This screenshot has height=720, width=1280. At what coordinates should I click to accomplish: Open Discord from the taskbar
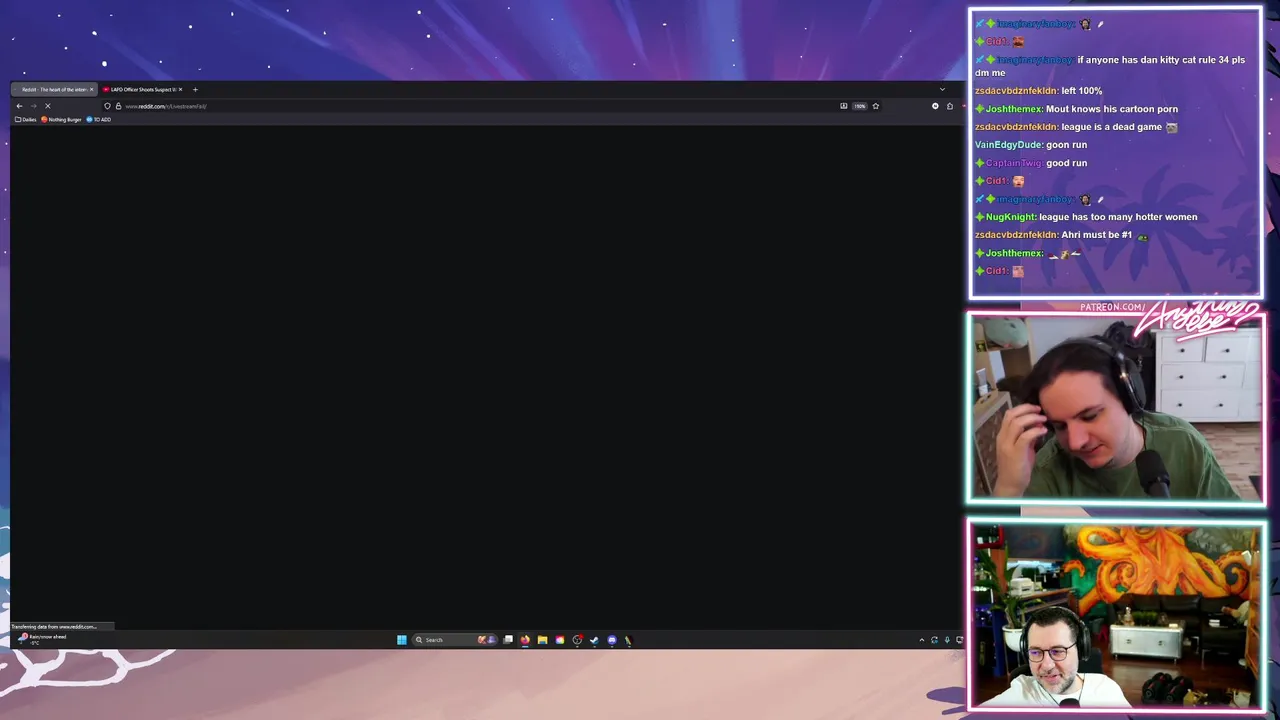click(x=612, y=640)
